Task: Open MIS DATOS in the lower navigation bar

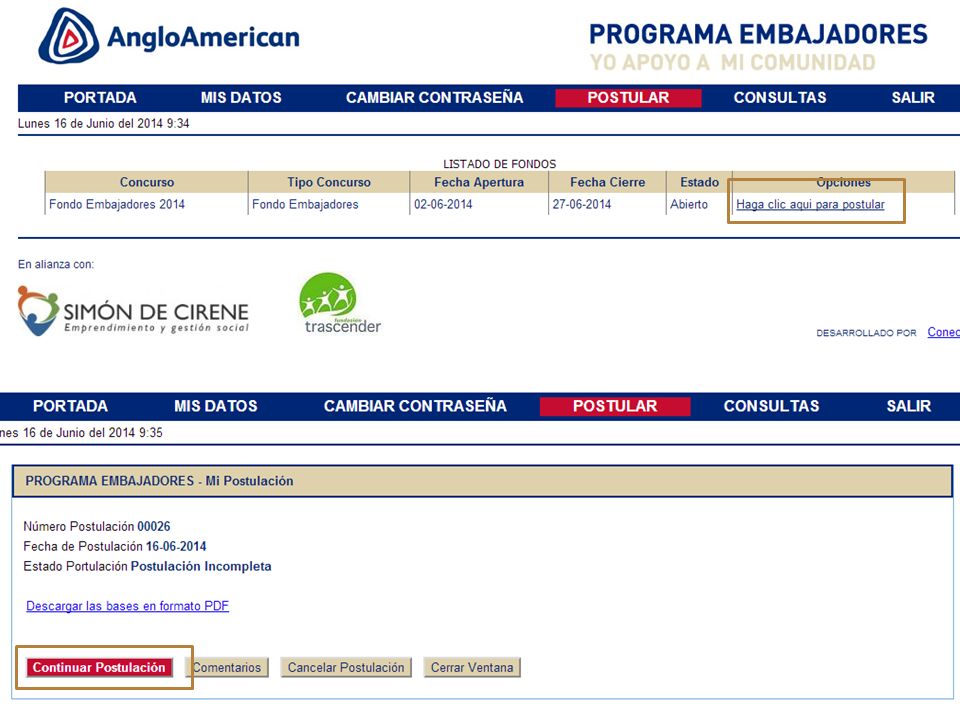Action: [216, 407]
